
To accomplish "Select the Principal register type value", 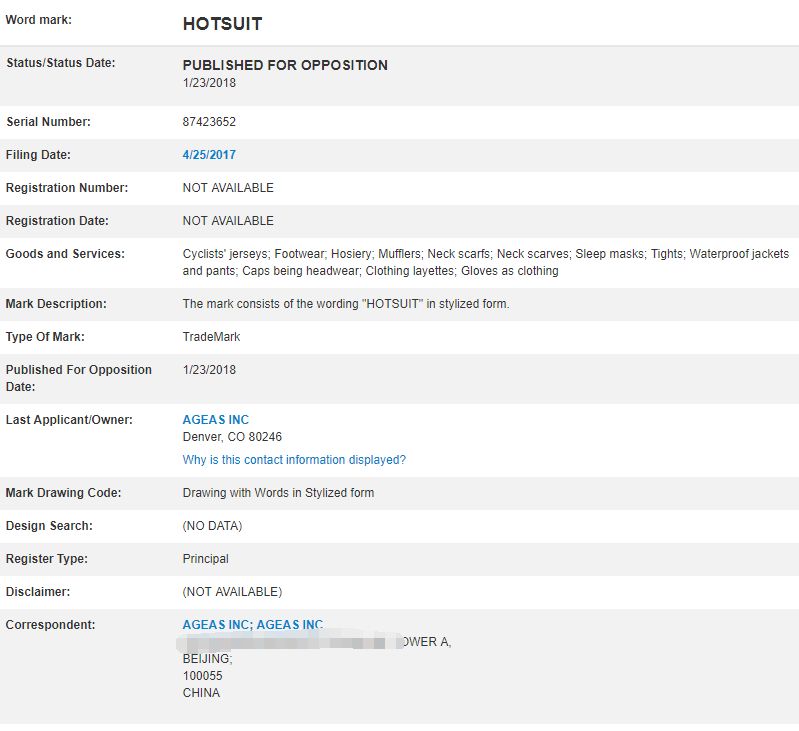I will 205,559.
